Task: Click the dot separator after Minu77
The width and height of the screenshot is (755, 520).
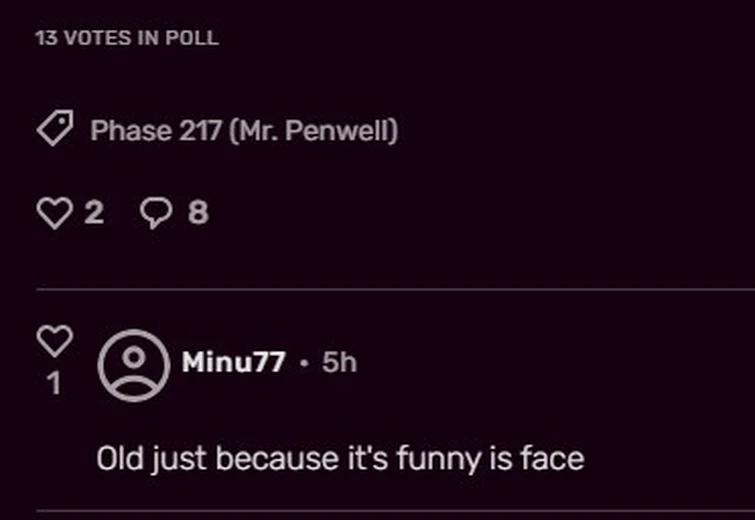Action: pos(304,363)
